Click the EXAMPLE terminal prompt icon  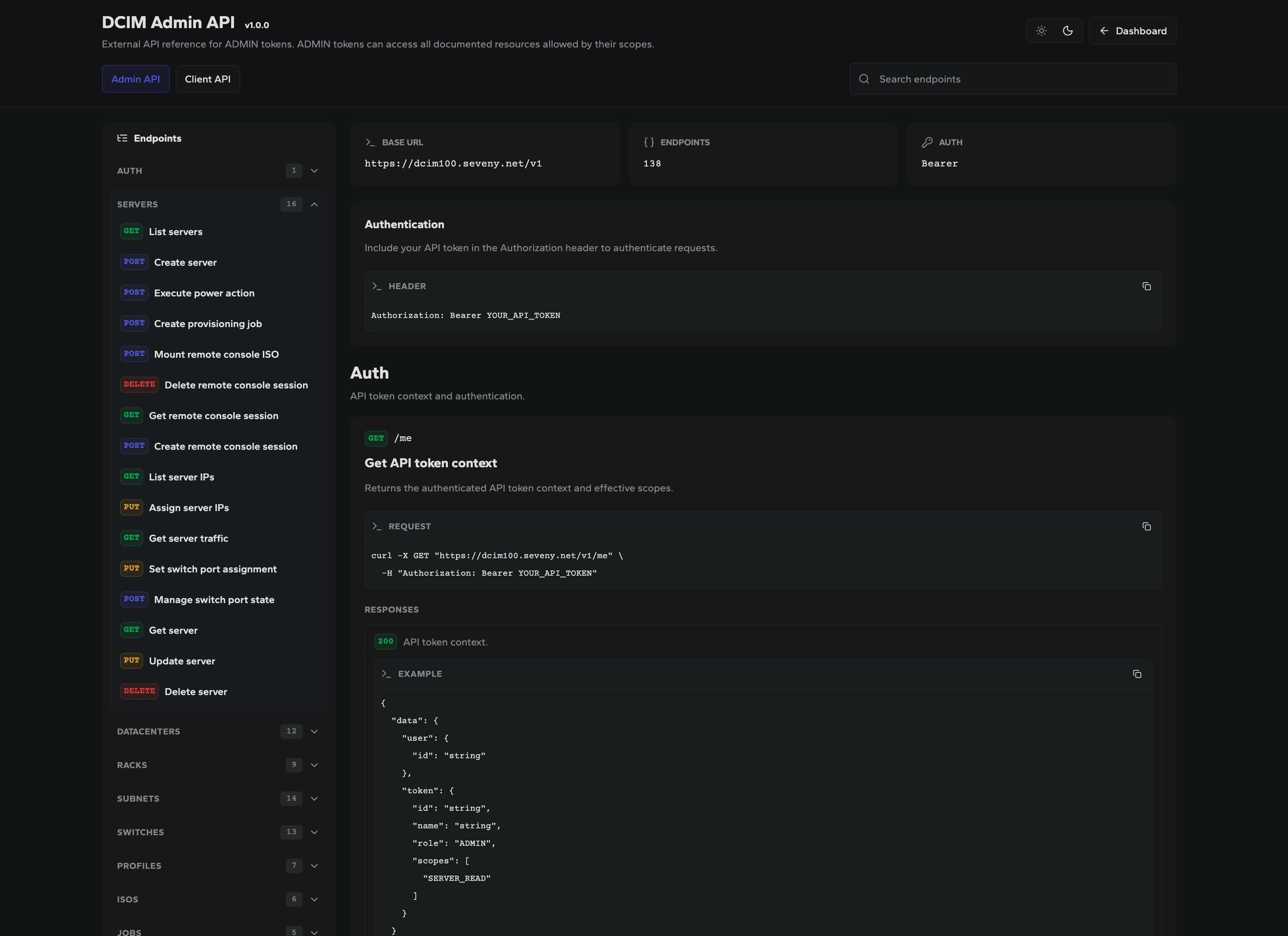pyautogui.click(x=386, y=674)
